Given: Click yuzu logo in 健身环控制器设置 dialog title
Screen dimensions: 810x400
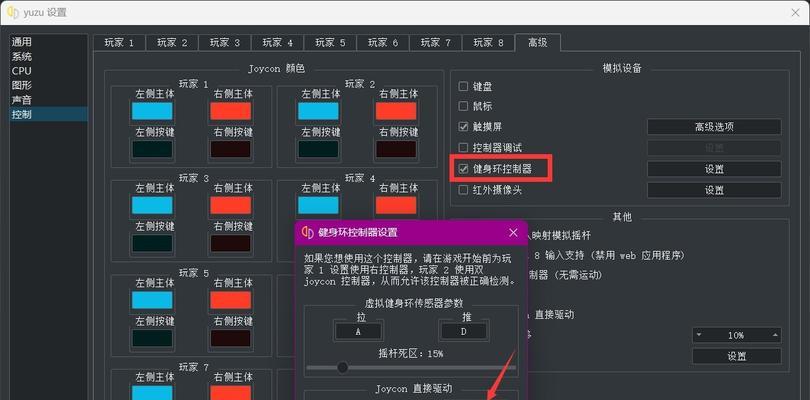Looking at the screenshot, I should coord(307,233).
